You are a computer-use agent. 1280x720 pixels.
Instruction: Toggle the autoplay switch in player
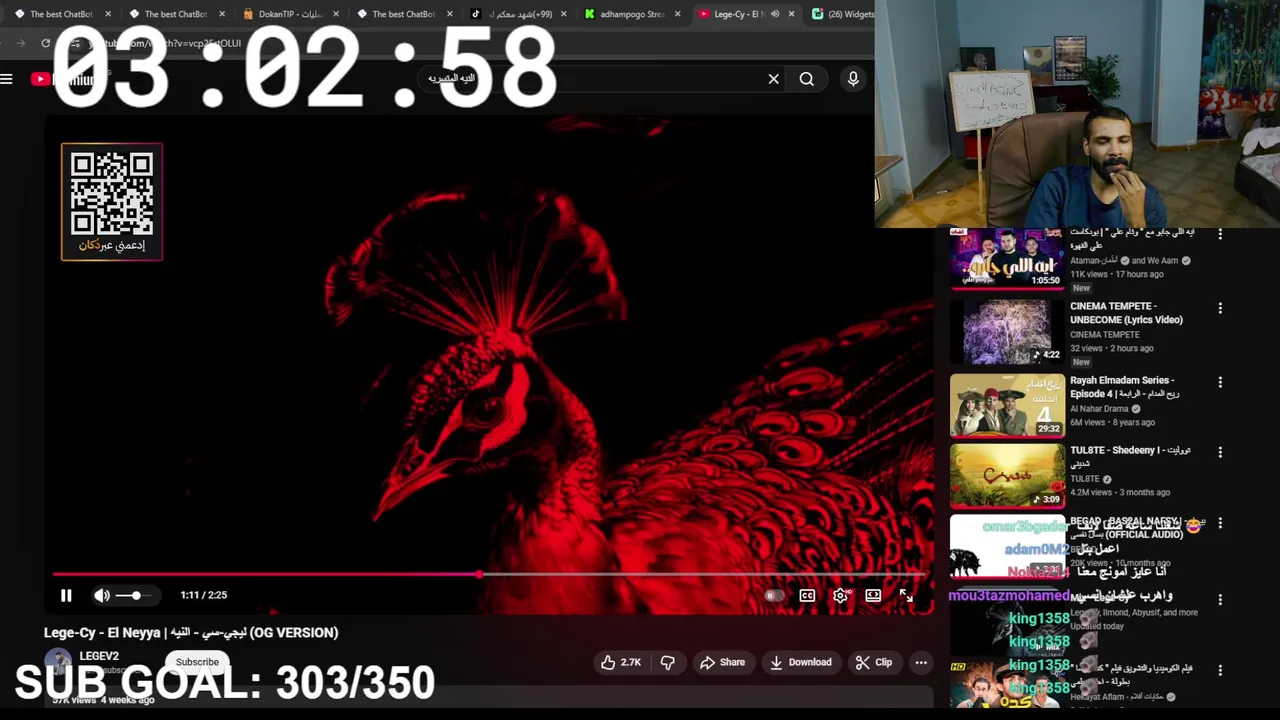[x=774, y=595]
